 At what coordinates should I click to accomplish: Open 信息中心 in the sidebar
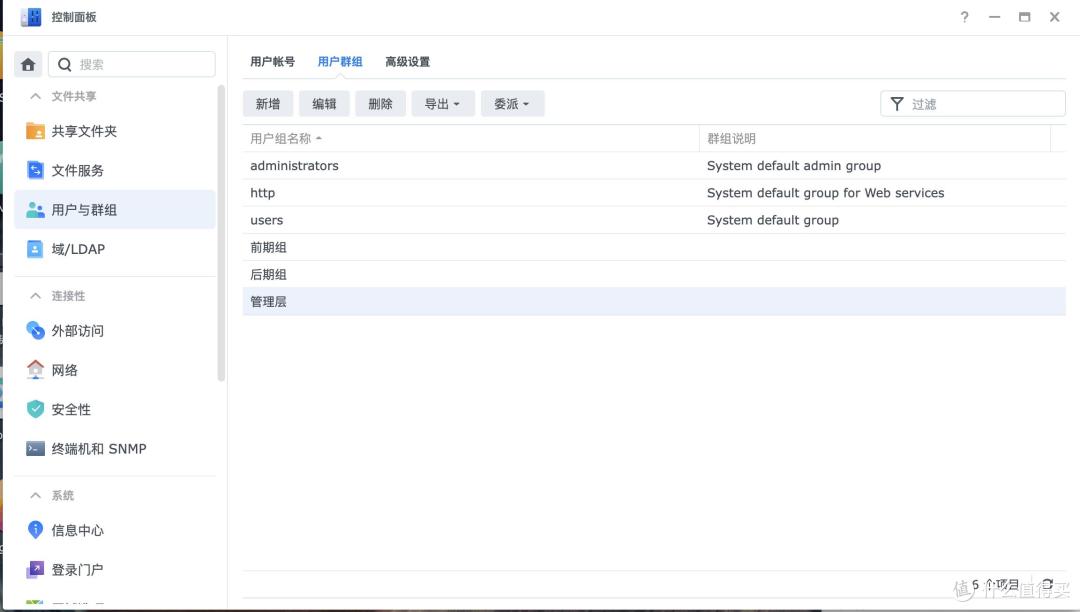click(x=114, y=529)
